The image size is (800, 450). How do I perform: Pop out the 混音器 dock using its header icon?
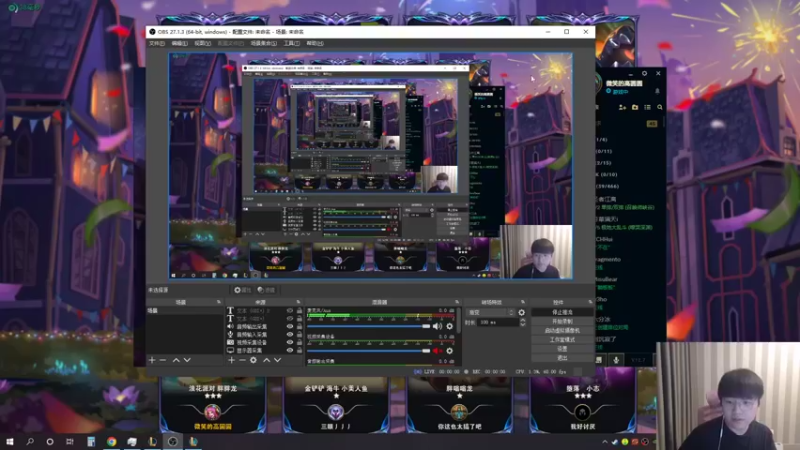pyautogui.click(x=457, y=302)
